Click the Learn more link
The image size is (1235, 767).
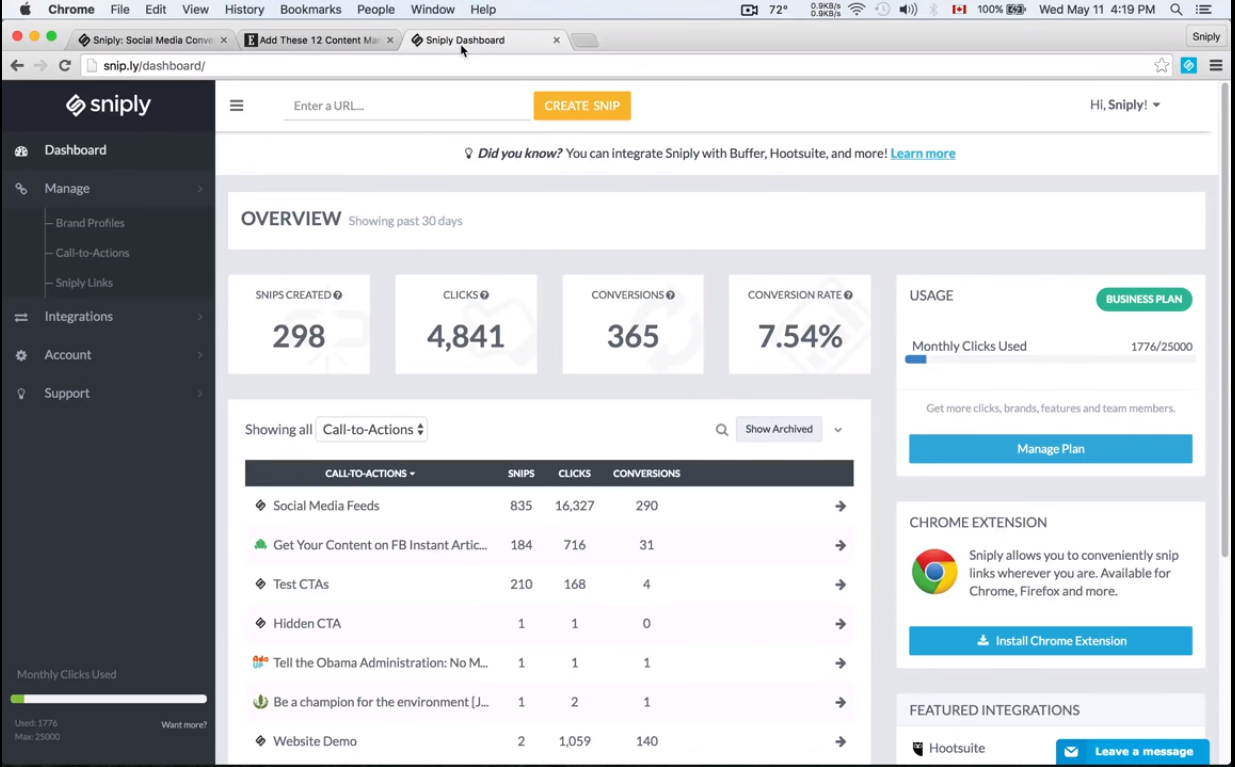pos(921,153)
